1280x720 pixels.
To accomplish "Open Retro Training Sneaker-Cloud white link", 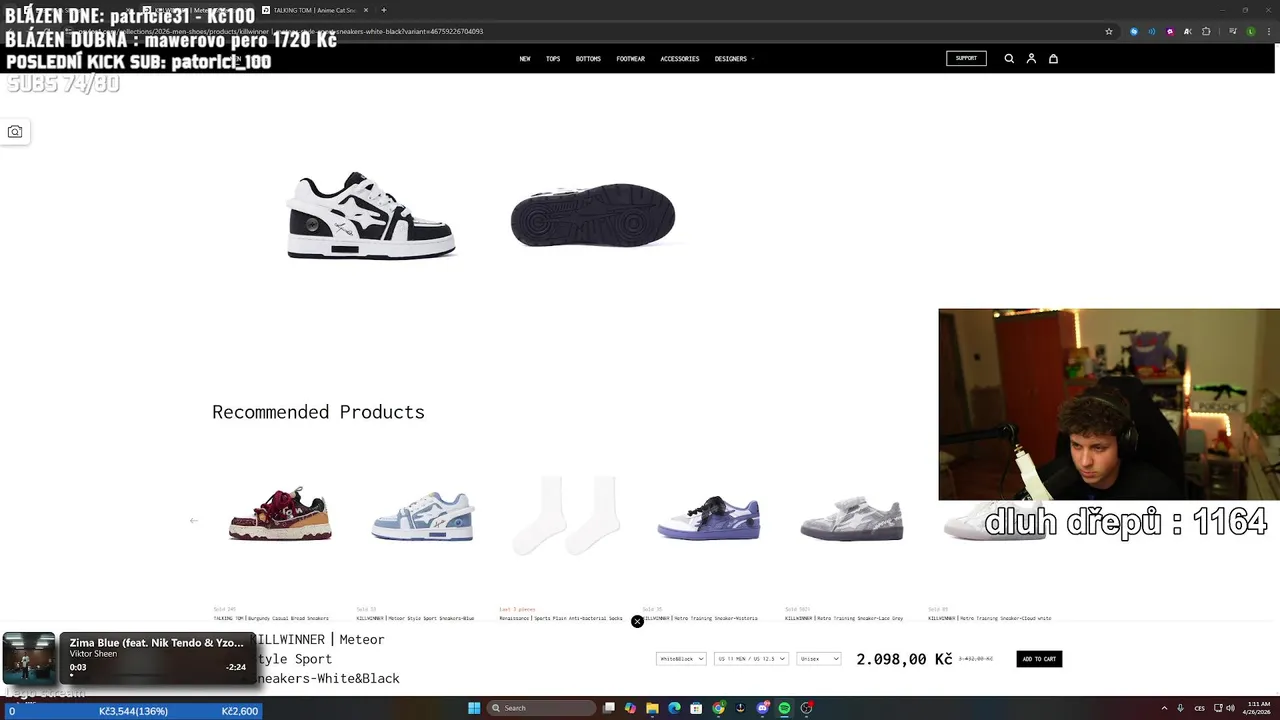I will [x=990, y=618].
